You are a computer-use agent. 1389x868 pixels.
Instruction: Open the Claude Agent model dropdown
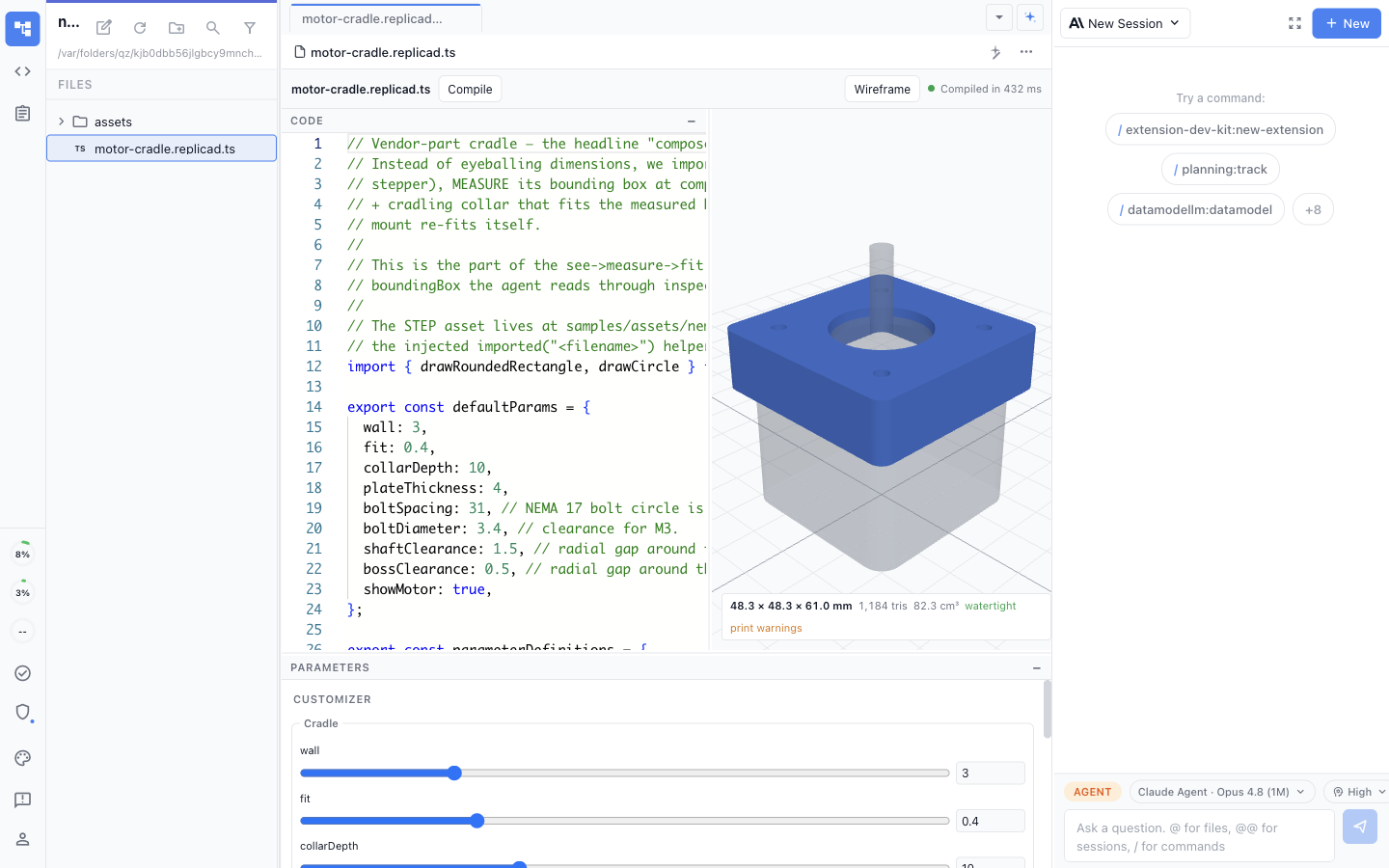click(x=1222, y=792)
